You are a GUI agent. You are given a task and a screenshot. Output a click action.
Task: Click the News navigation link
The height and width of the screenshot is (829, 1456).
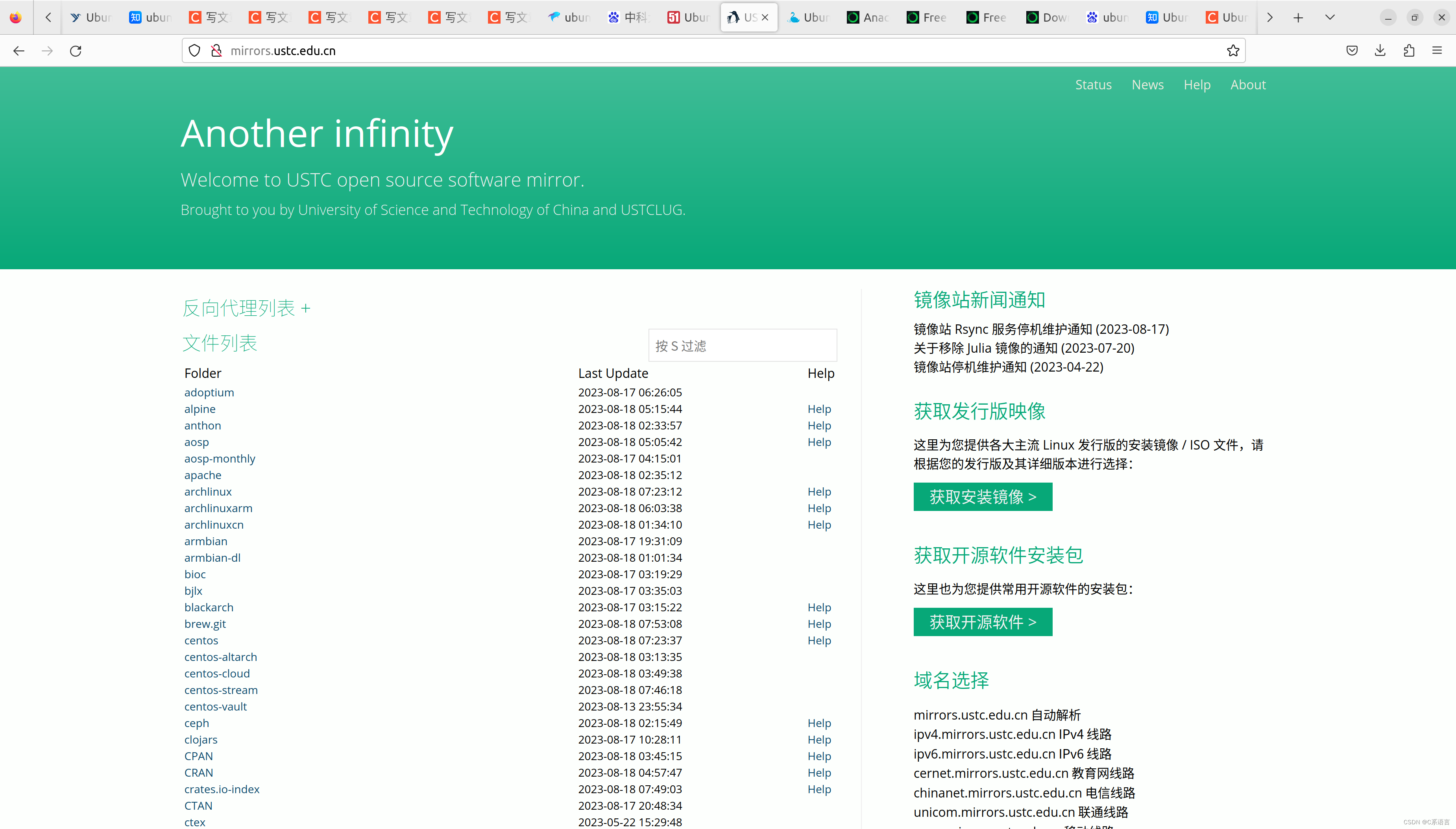1147,84
